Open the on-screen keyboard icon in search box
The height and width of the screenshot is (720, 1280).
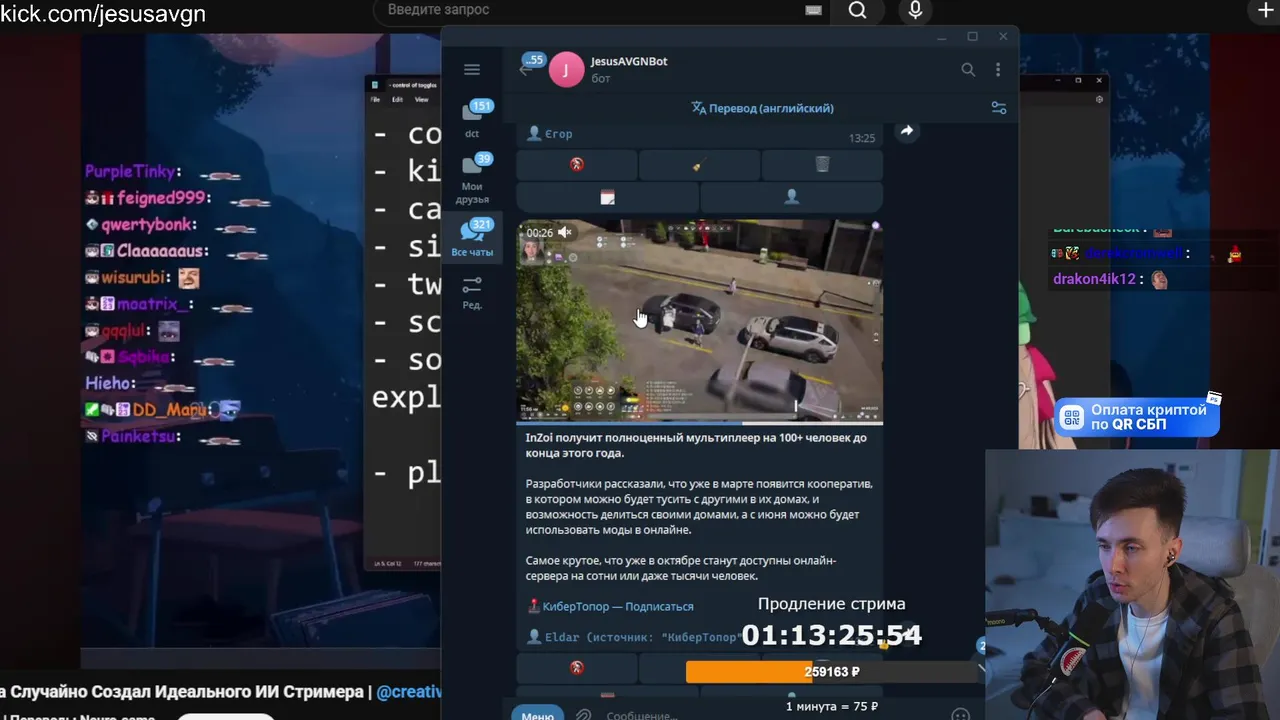pos(813,10)
